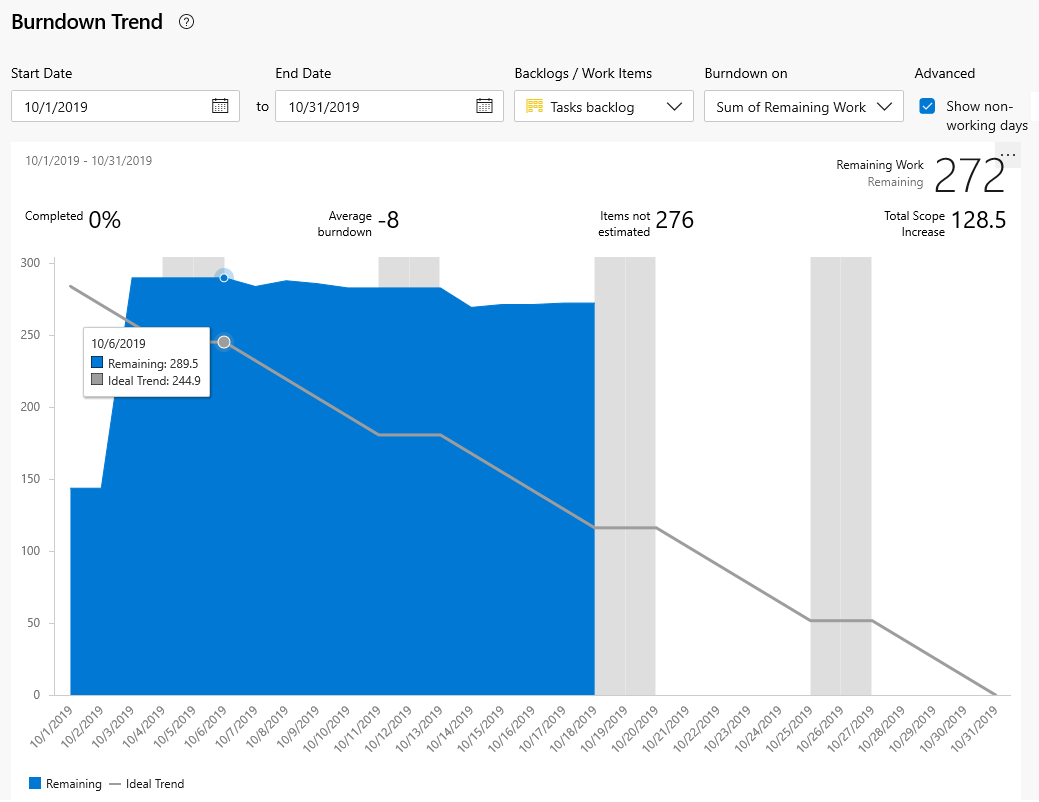Click the 10/1/2019 axis label
The image size is (1039, 802).
tap(51, 727)
